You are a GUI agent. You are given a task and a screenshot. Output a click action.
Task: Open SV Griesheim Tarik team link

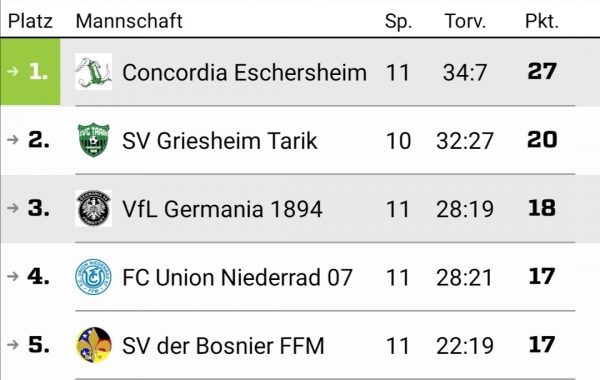point(220,141)
